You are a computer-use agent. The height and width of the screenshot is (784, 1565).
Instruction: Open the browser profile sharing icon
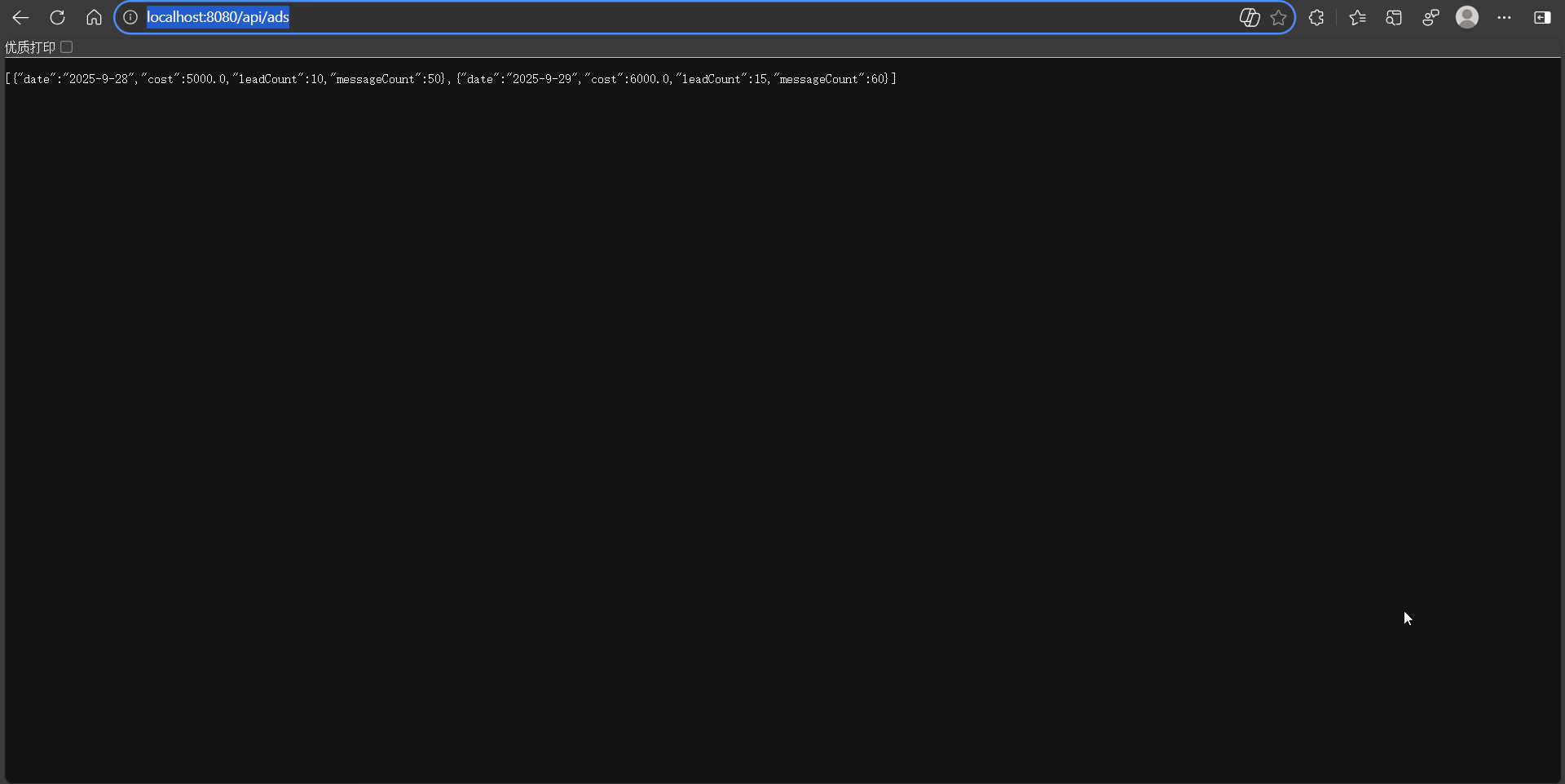tap(1431, 17)
